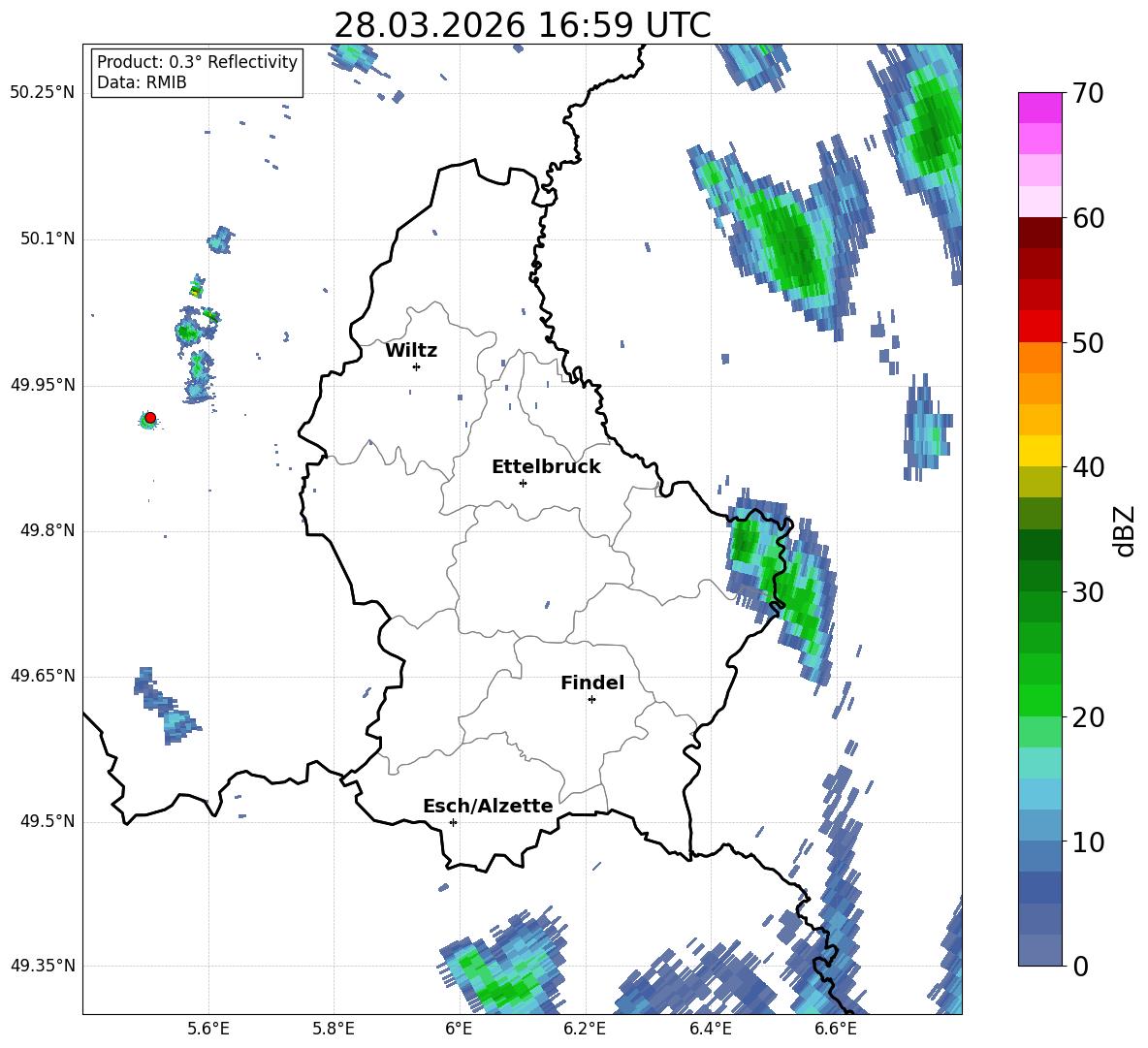Click the 50.1°N latitude label
Image resolution: width=1148 pixels, height=1048 pixels.
47,239
